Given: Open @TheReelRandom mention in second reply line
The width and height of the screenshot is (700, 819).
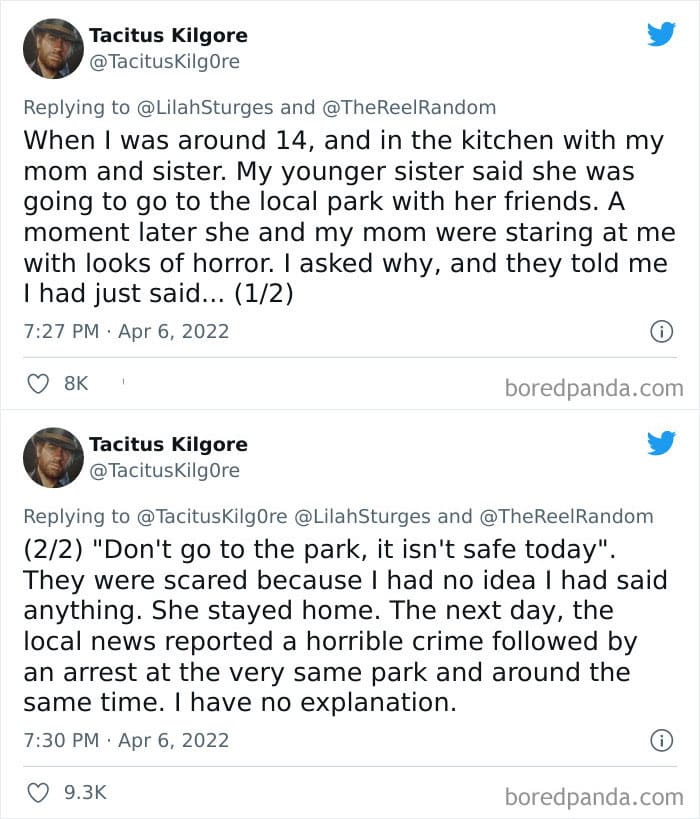Looking at the screenshot, I should pos(566,517).
